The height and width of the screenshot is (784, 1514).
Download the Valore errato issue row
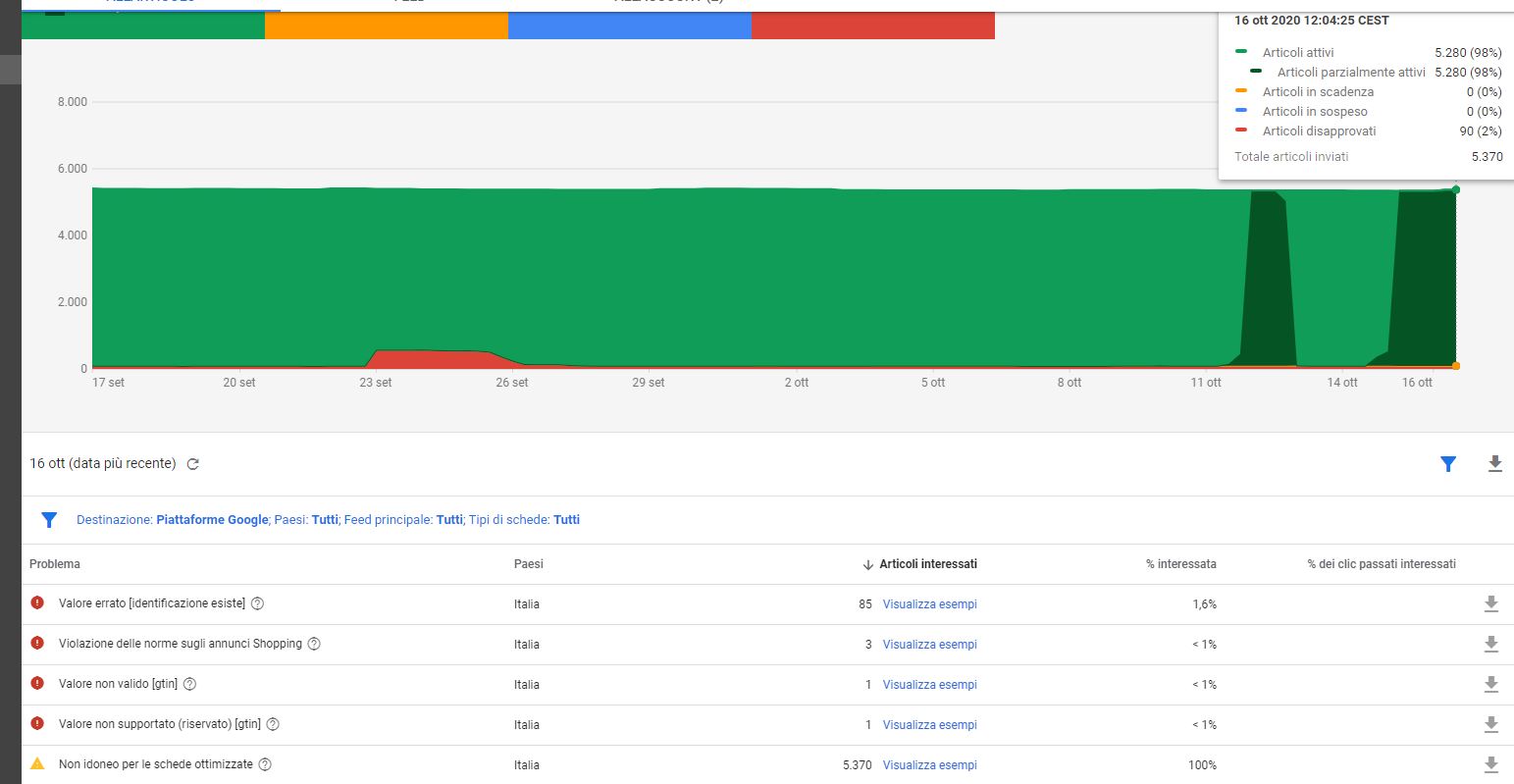click(1490, 603)
